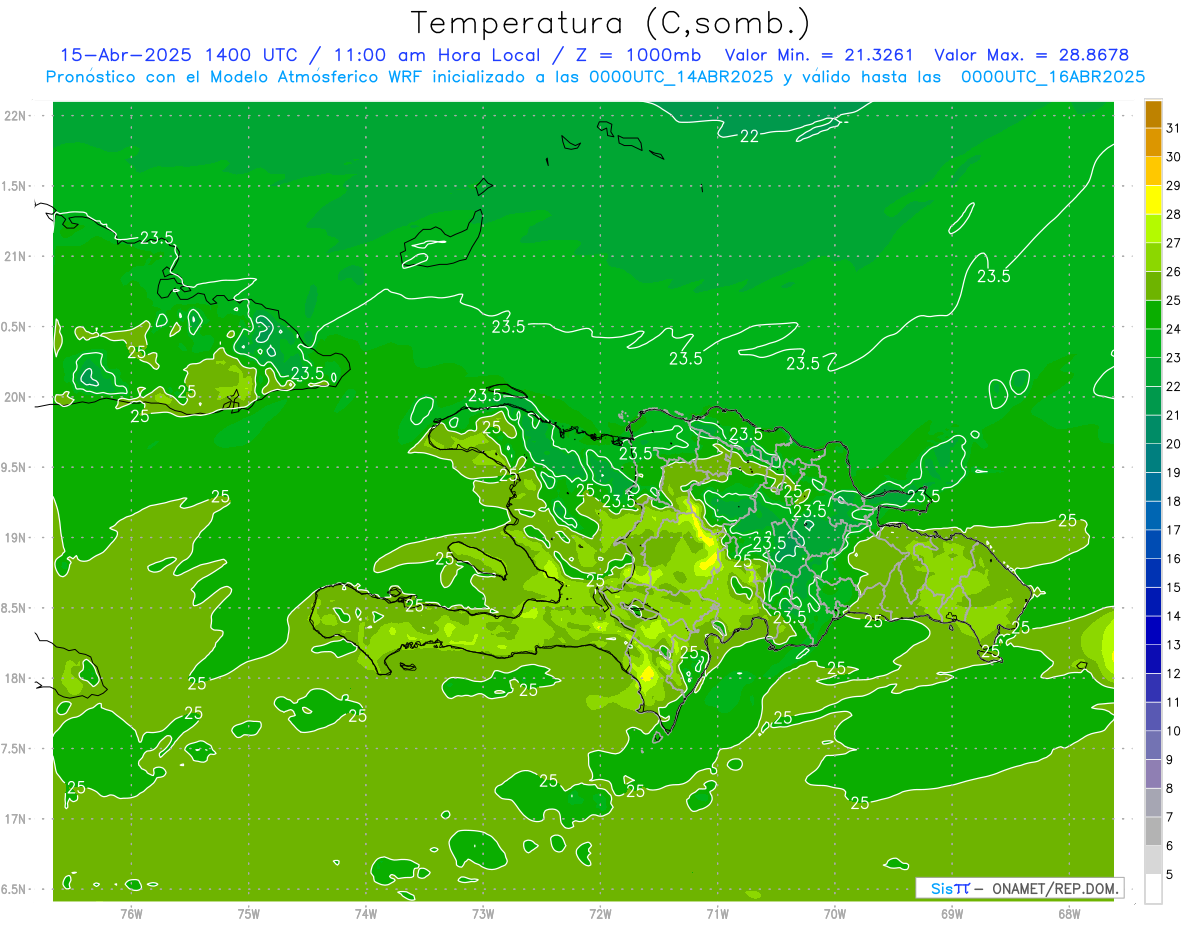Click the "68W" longitude axis label
The height and width of the screenshot is (927, 1200).
(x=1069, y=912)
